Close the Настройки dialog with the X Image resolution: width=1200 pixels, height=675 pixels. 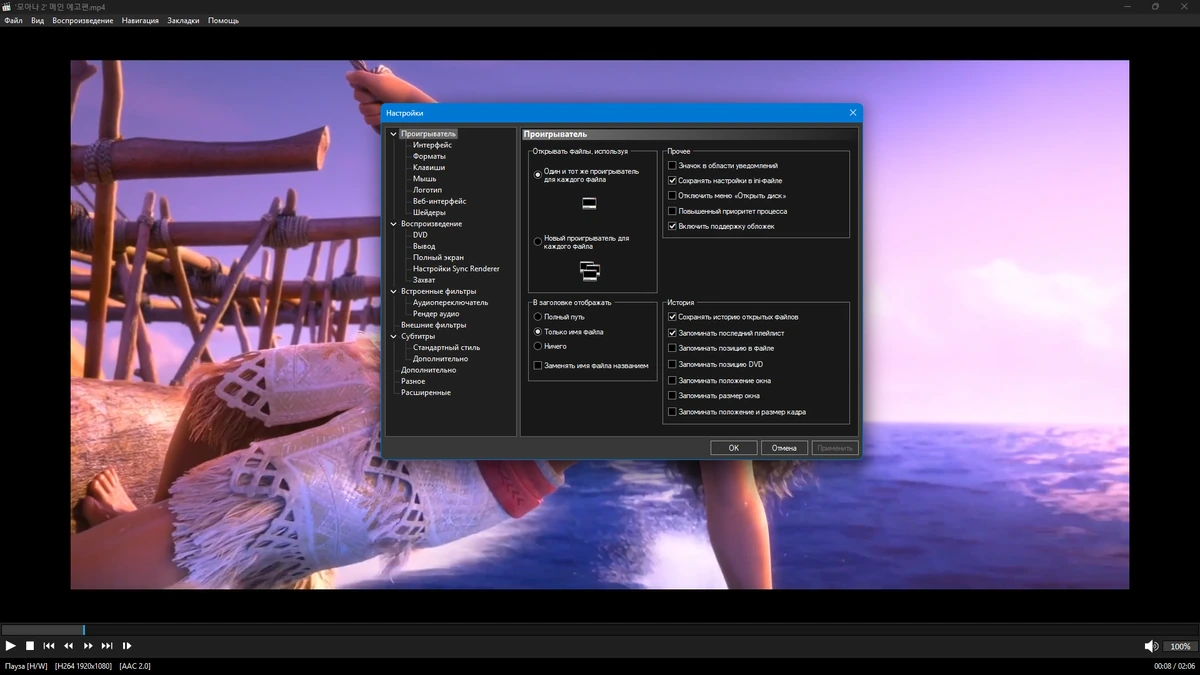click(852, 113)
